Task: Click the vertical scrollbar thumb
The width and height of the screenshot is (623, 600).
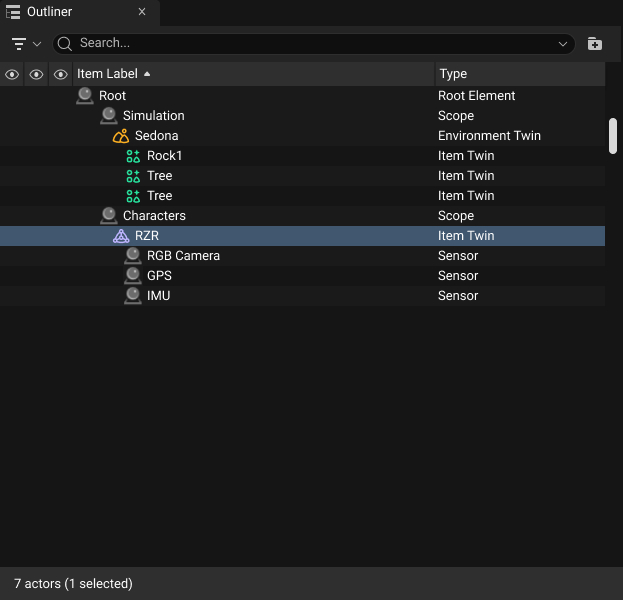Action: [613, 136]
